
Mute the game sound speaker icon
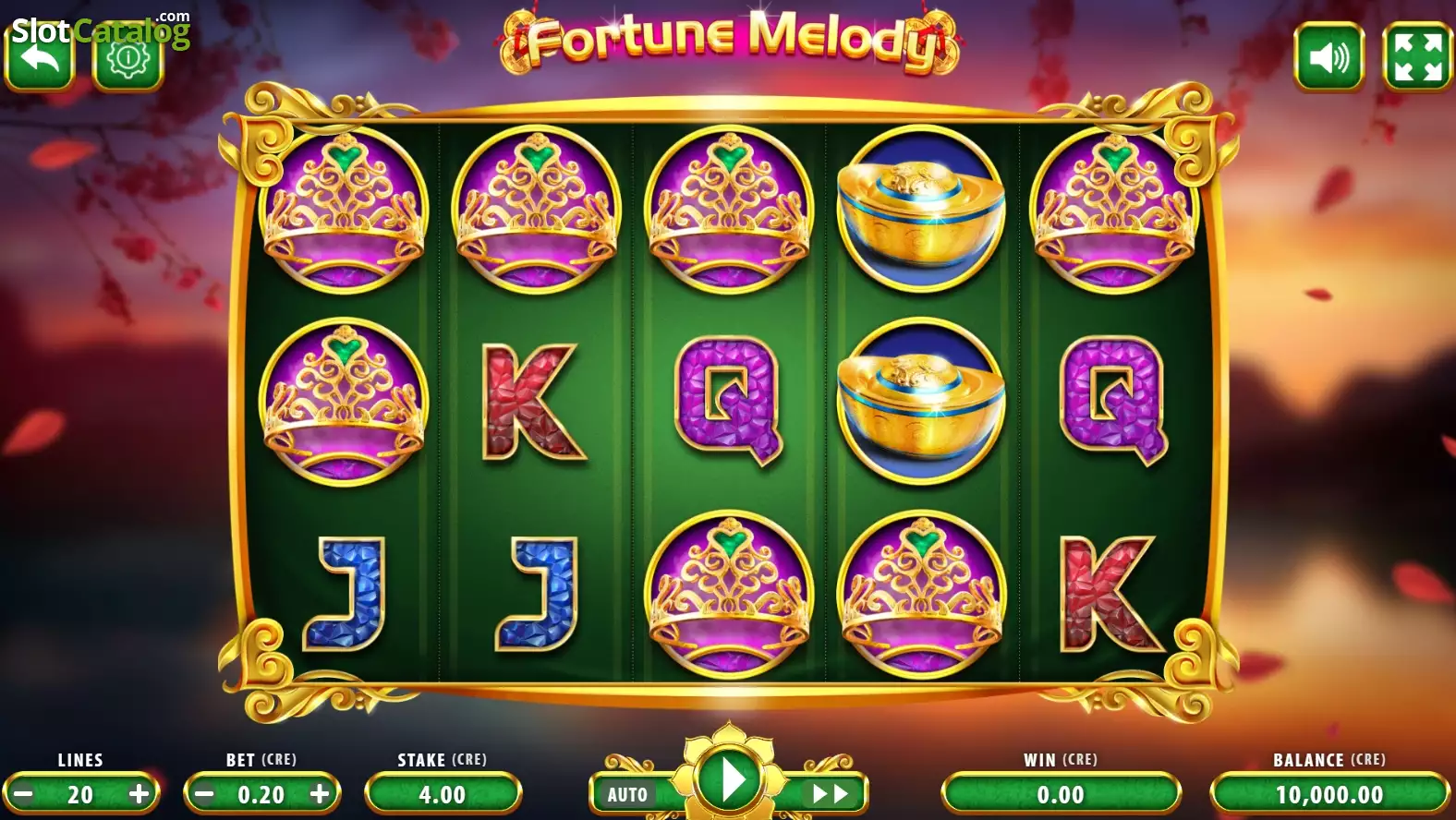[x=1329, y=57]
